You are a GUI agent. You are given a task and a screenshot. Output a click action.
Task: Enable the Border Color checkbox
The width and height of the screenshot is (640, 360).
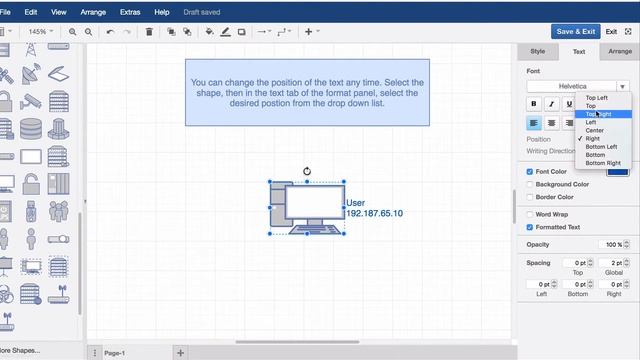[x=530, y=197]
